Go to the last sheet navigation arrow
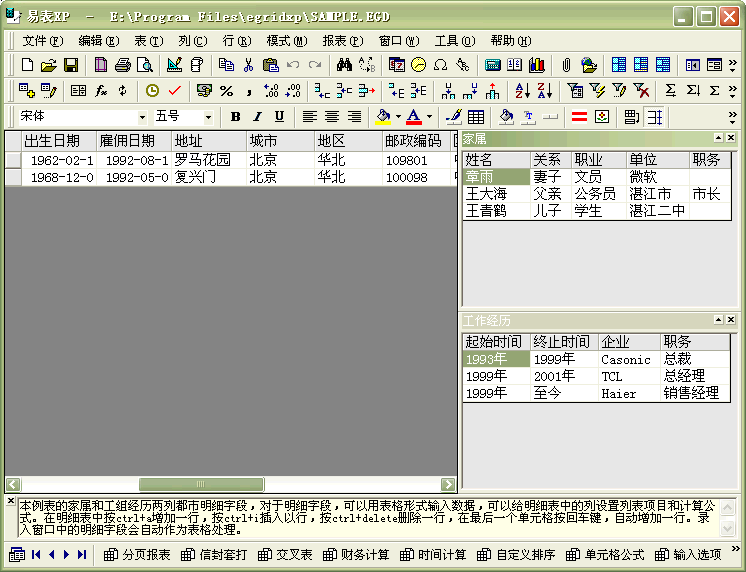The image size is (746, 572). (x=82, y=554)
